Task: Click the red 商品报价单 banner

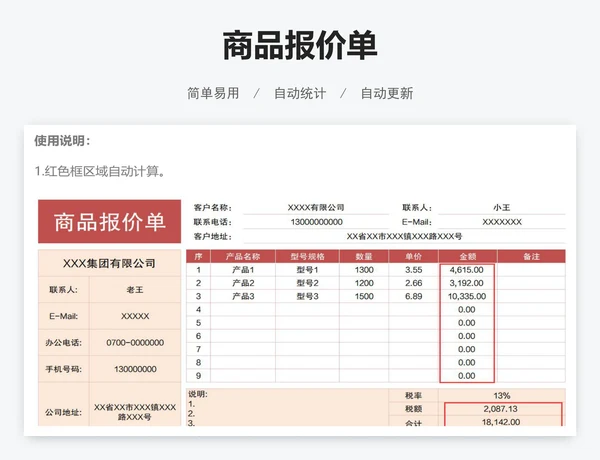Action: [x=109, y=221]
